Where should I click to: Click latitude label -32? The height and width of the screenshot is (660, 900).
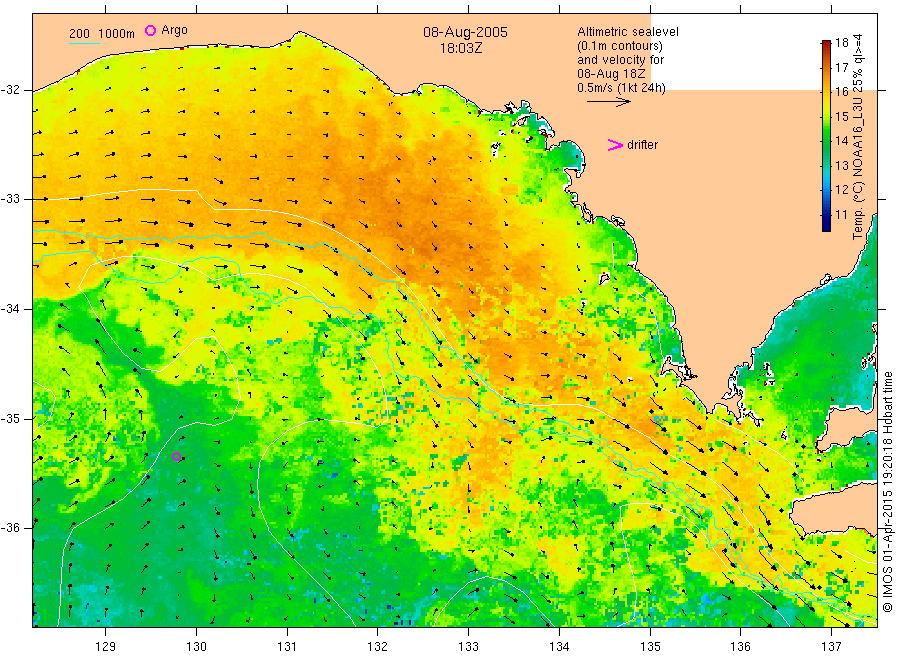[x=10, y=90]
